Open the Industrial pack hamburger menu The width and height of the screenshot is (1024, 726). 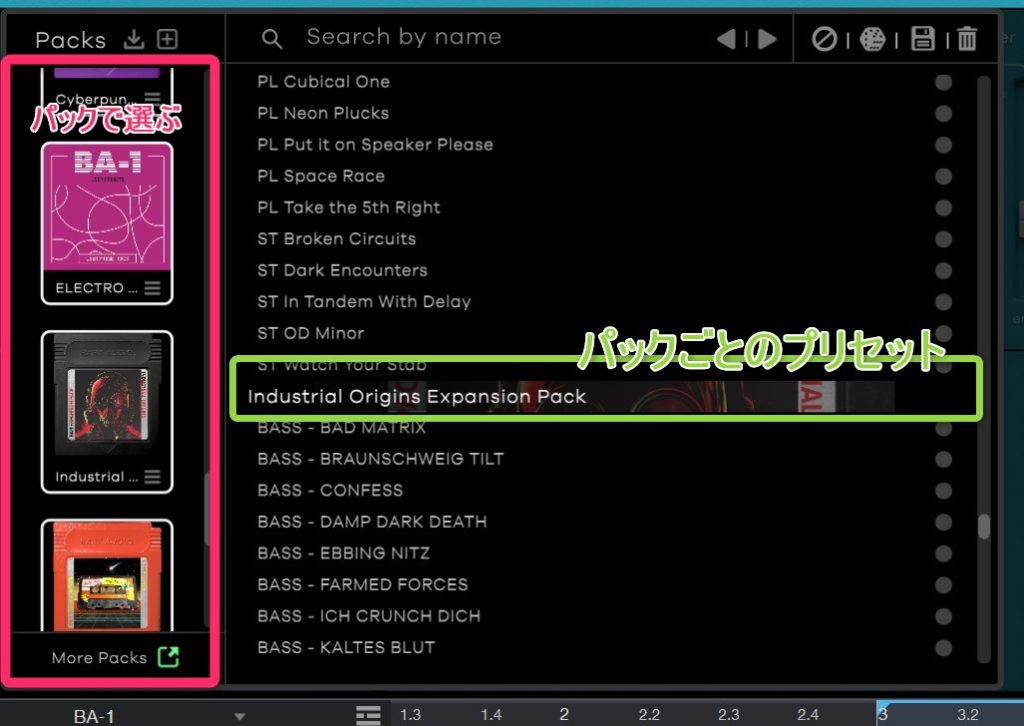(x=152, y=477)
